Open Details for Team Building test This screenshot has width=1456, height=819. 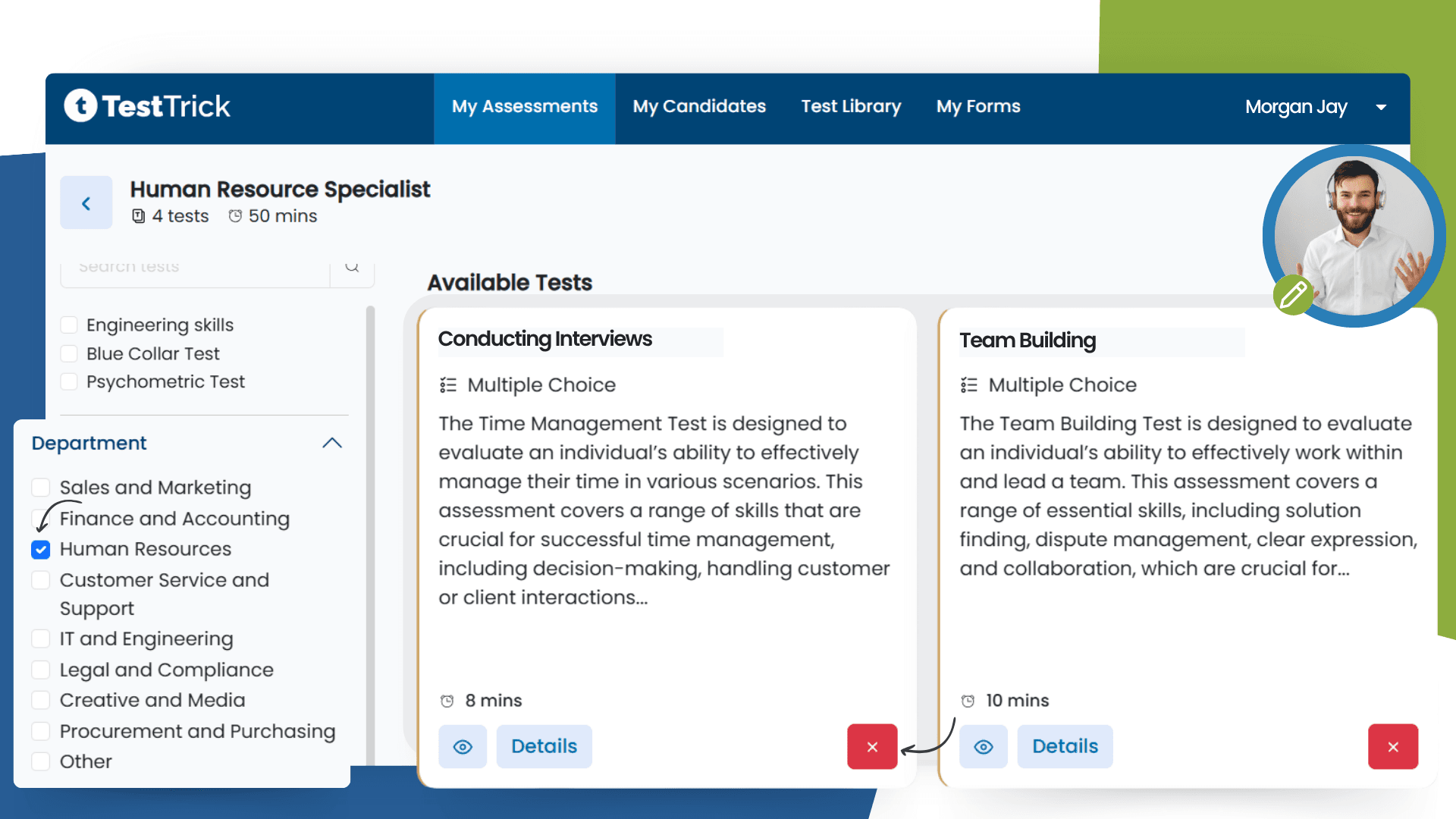click(1065, 746)
